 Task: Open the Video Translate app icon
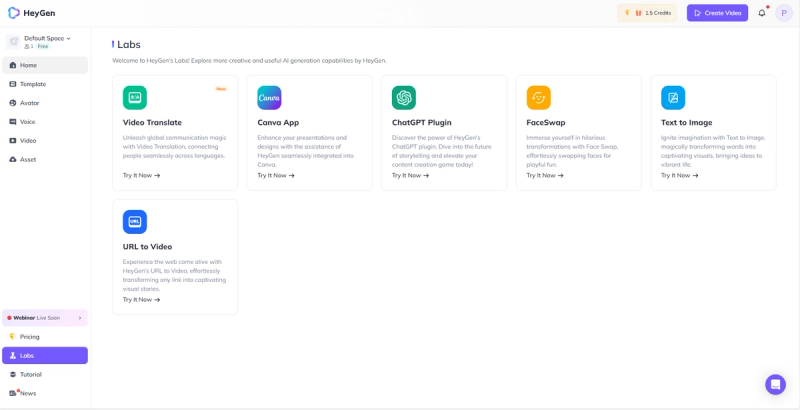click(x=135, y=97)
